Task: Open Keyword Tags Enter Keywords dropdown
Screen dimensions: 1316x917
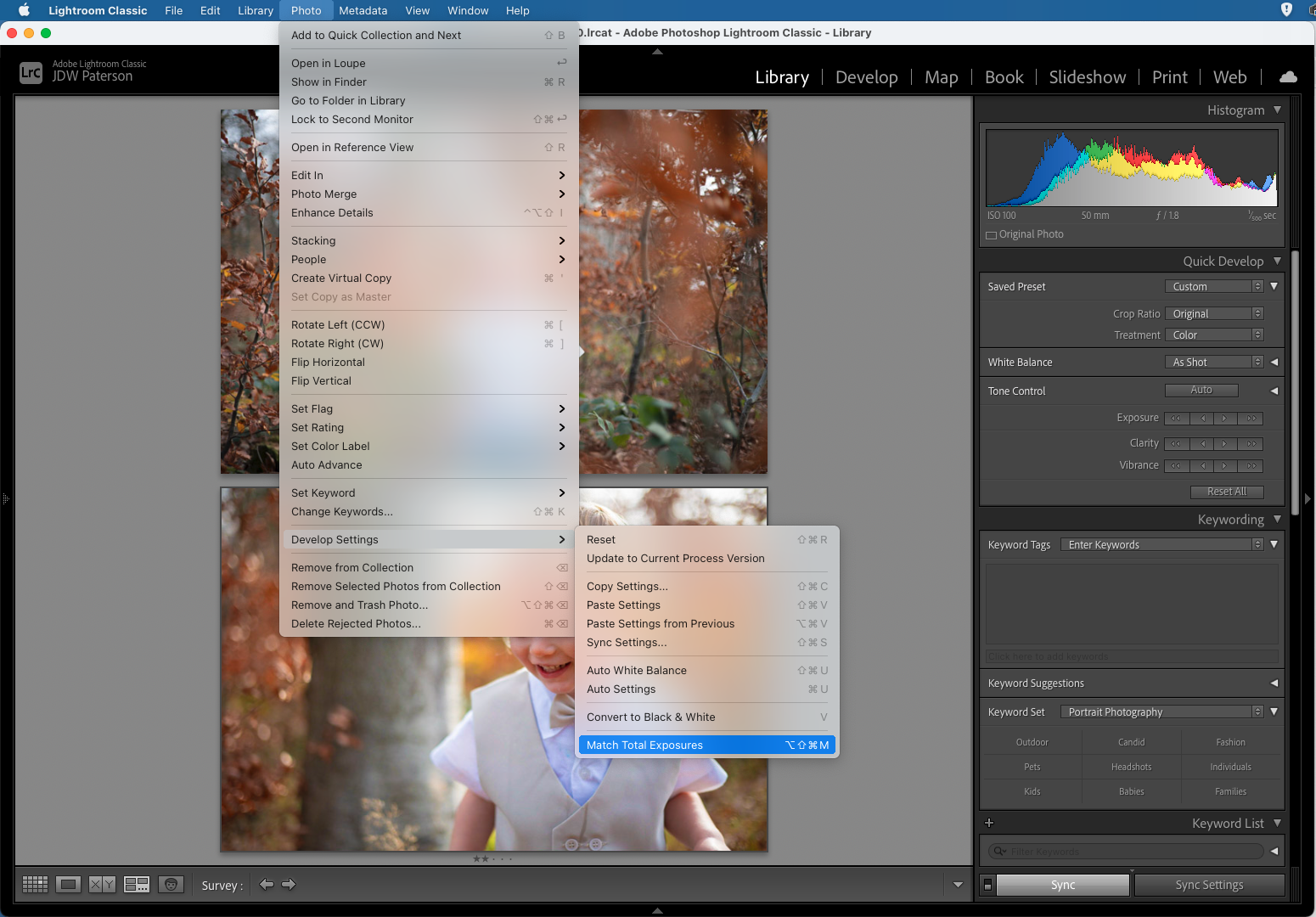Action: pyautogui.click(x=1162, y=545)
